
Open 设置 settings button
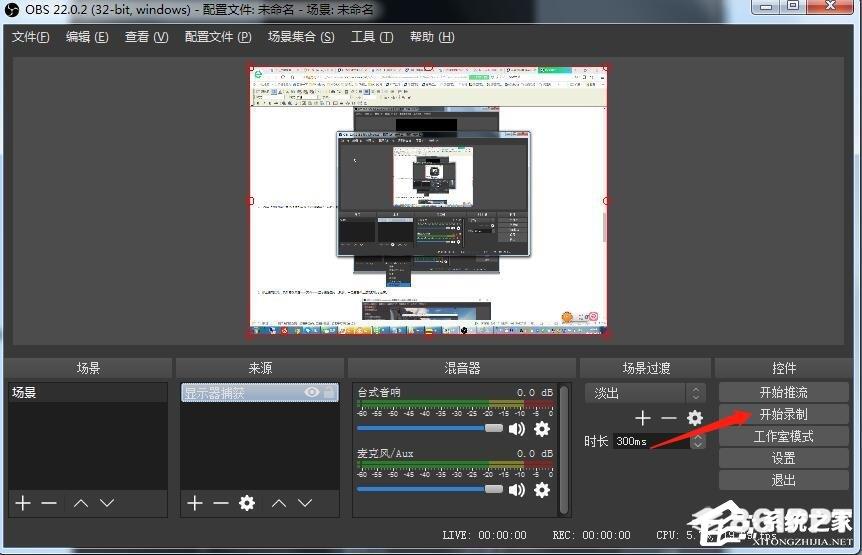pyautogui.click(x=783, y=458)
